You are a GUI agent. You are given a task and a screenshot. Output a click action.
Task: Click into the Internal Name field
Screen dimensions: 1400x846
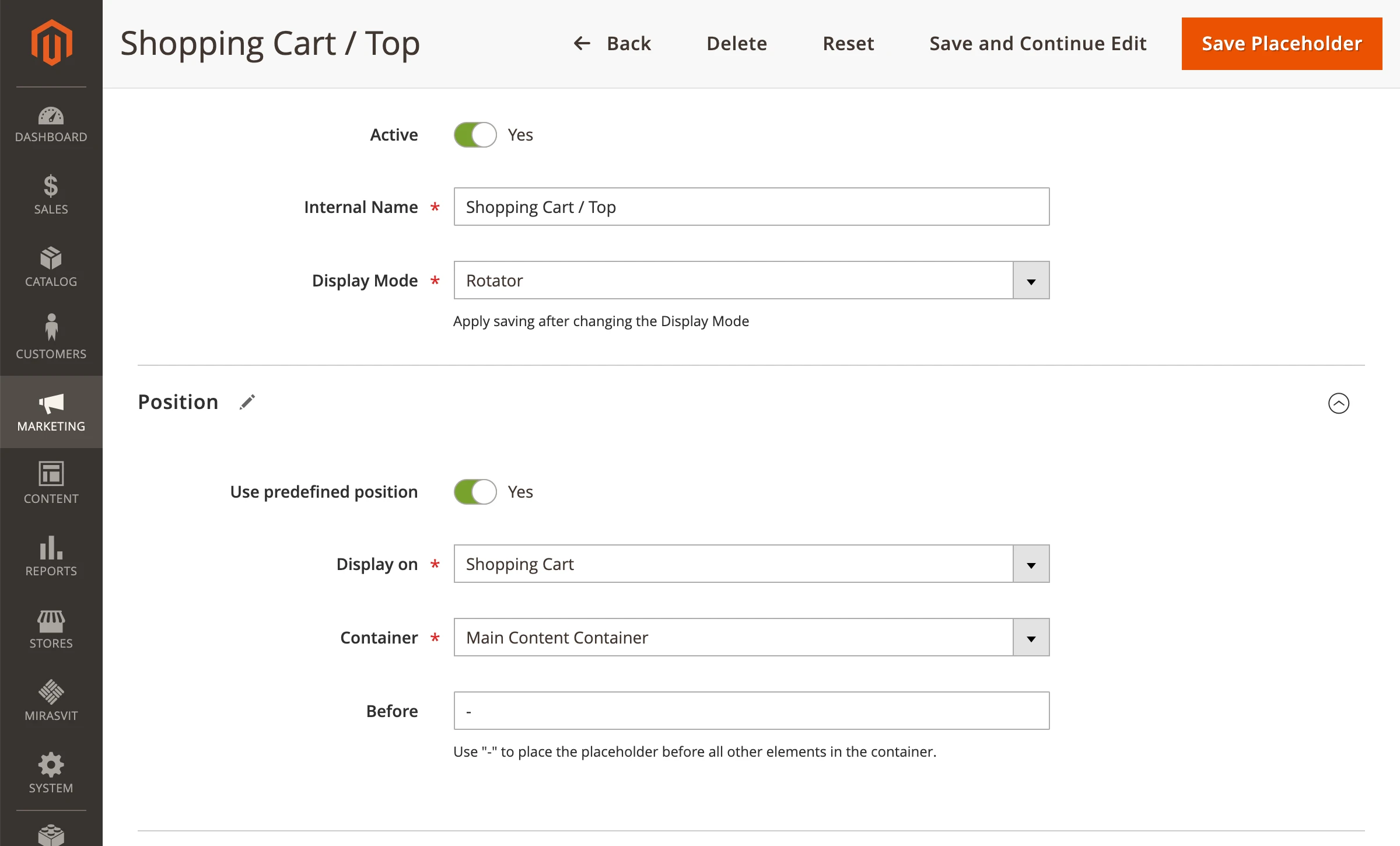pyautogui.click(x=751, y=207)
